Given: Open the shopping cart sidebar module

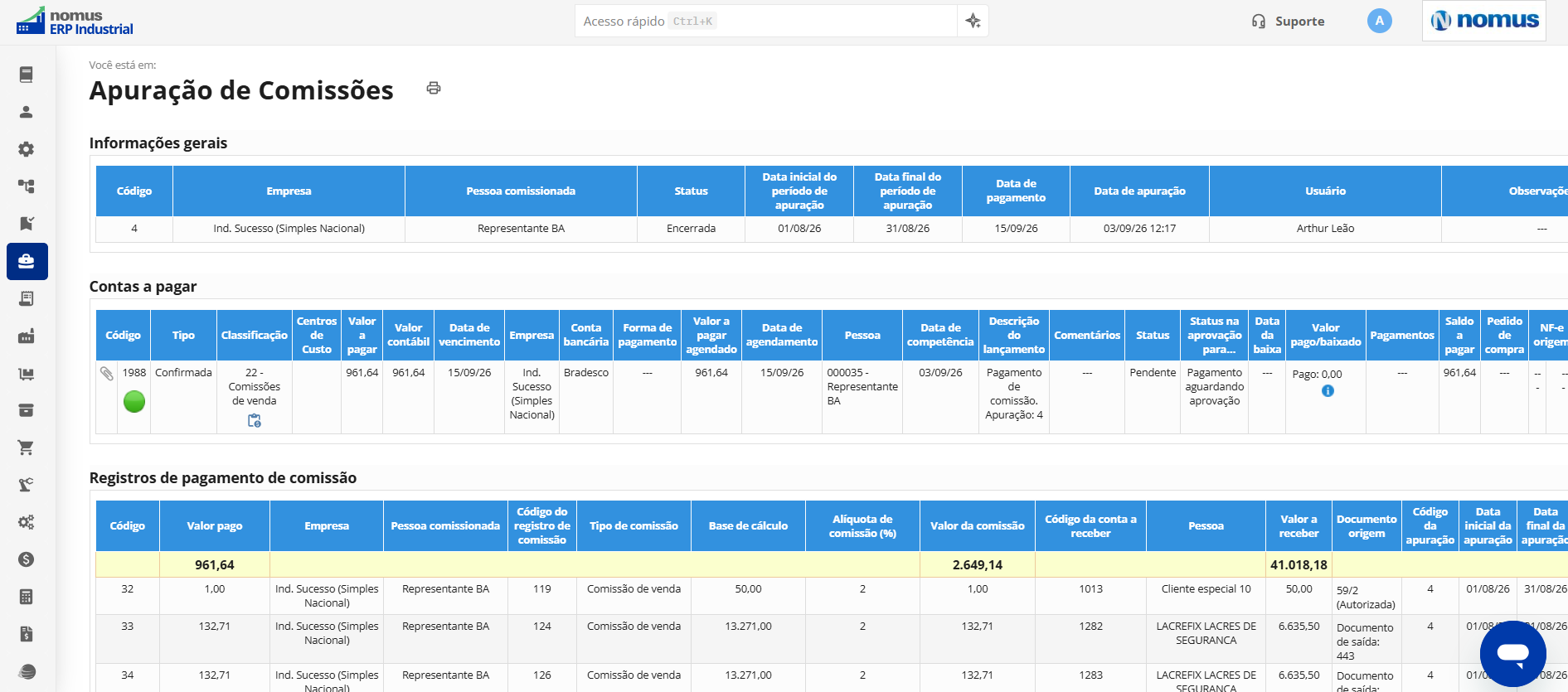Looking at the screenshot, I should tap(27, 448).
